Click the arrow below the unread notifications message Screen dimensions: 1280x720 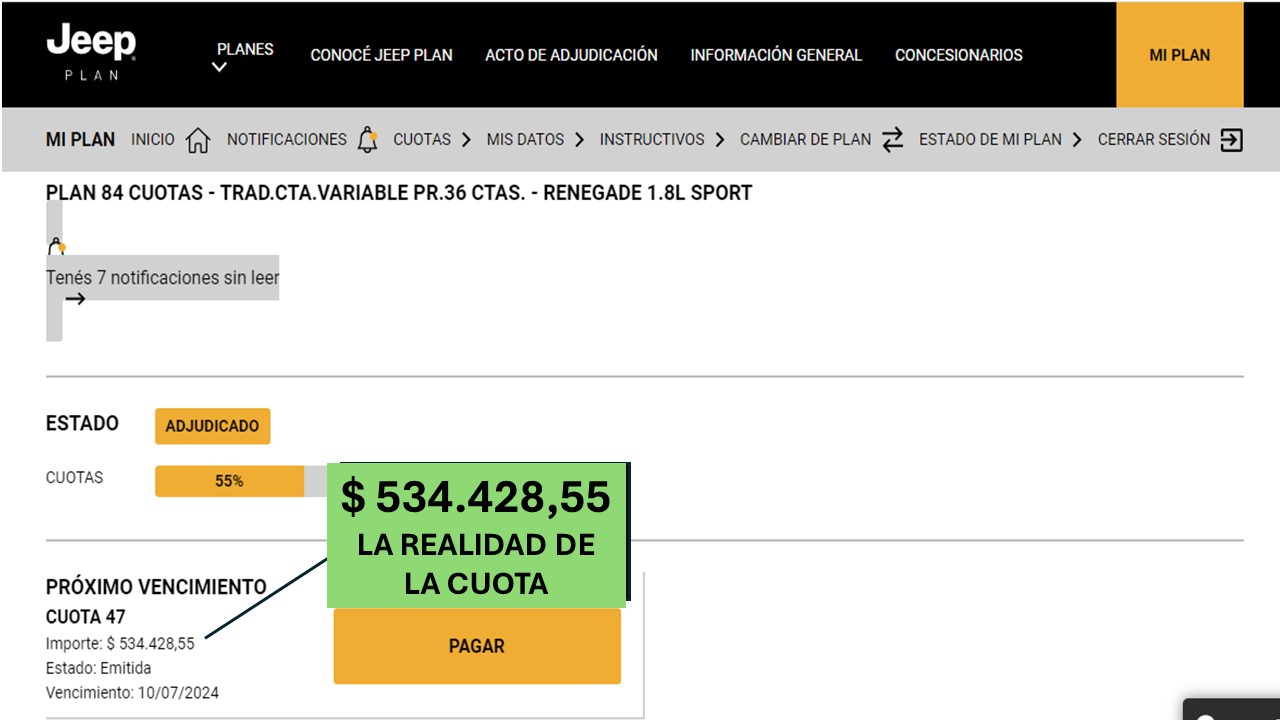75,299
